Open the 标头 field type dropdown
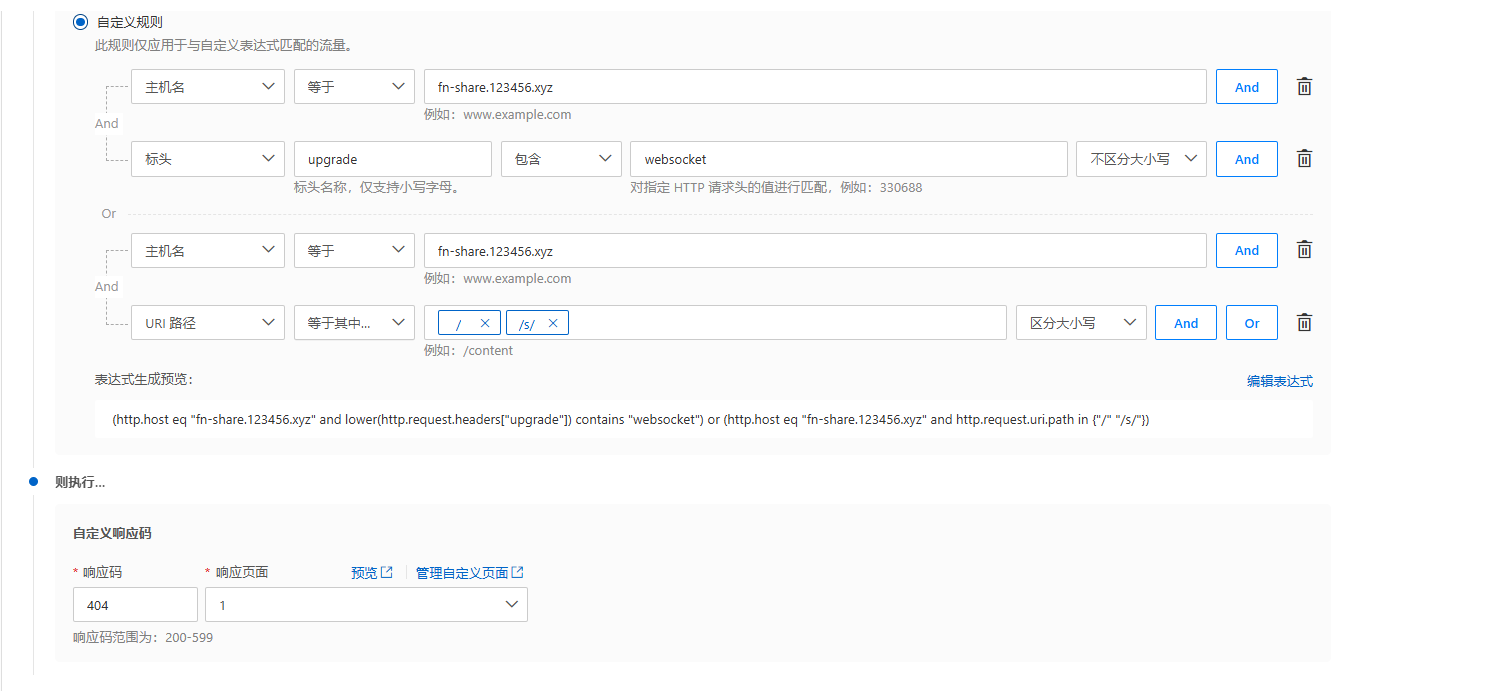Viewport: 1512px width, 691px height. [208, 159]
